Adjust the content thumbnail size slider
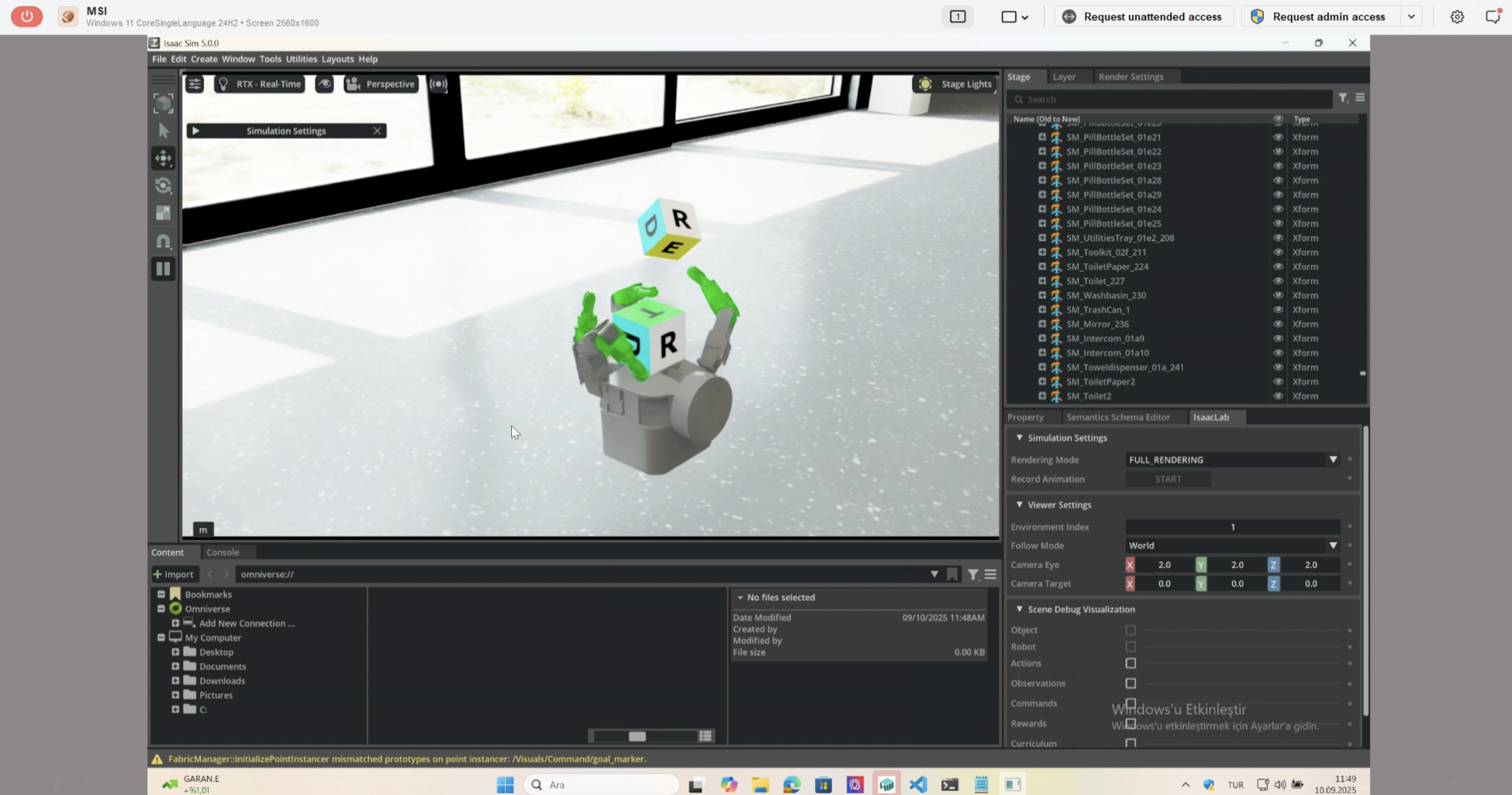1512x795 pixels. (x=638, y=736)
